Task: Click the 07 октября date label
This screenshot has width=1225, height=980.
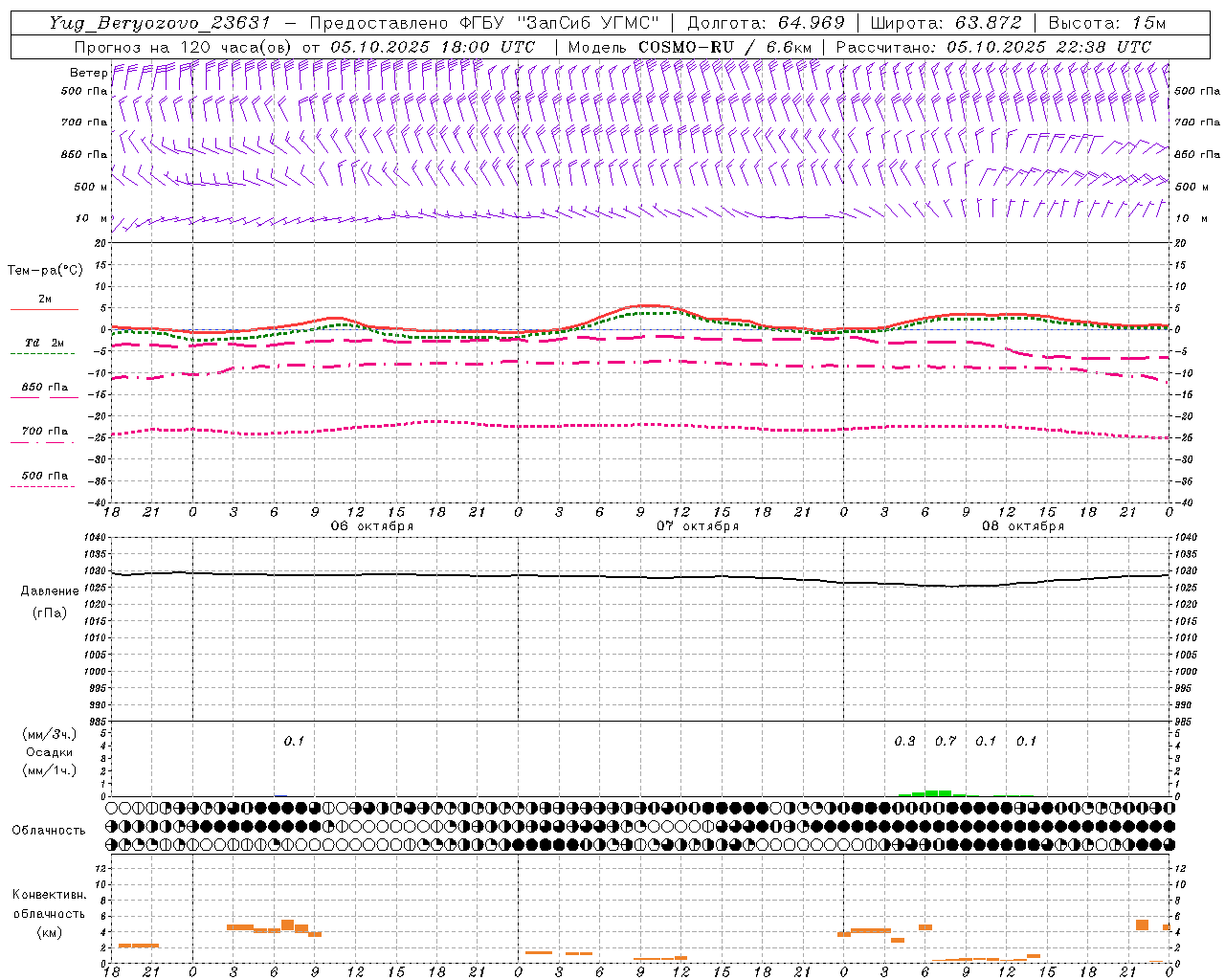Action: [x=698, y=526]
